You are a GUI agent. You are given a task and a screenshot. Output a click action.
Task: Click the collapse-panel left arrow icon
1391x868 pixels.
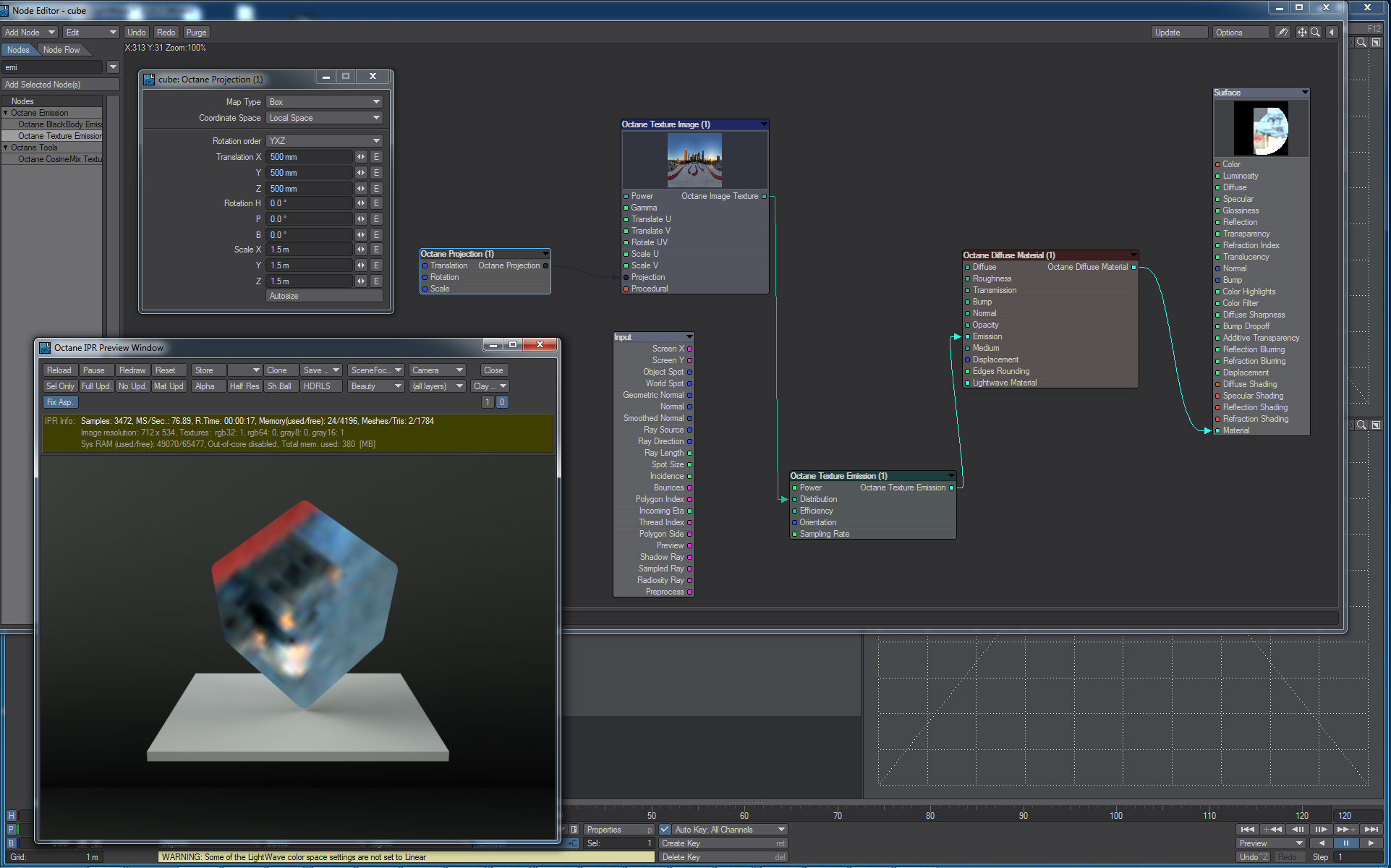pos(1332,33)
